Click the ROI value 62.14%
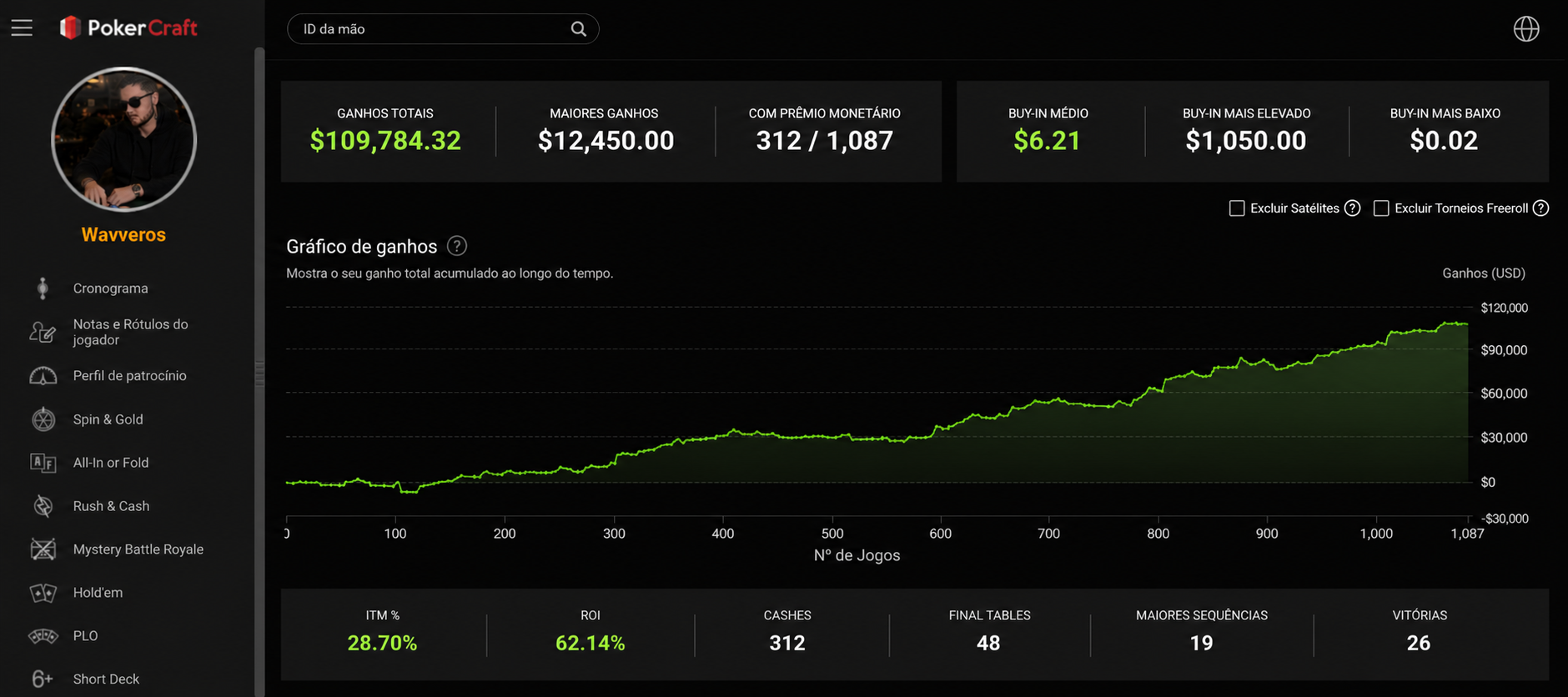This screenshot has height=697, width=1568. (590, 643)
